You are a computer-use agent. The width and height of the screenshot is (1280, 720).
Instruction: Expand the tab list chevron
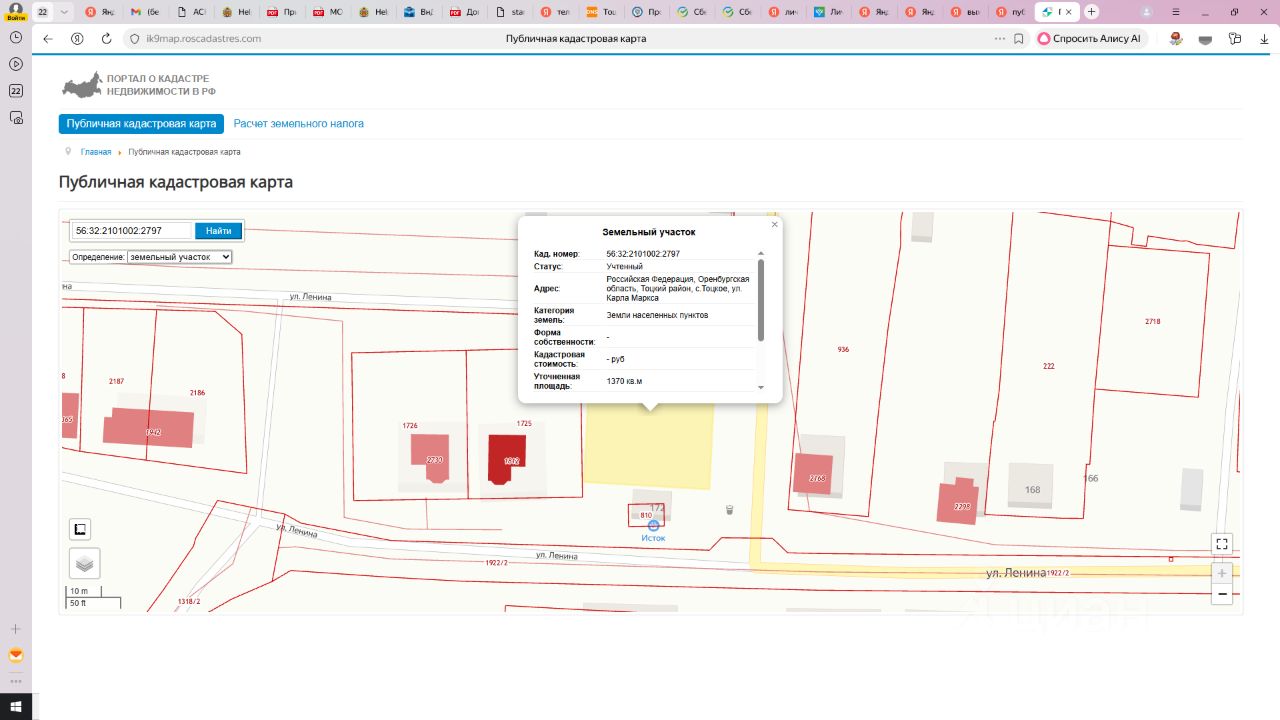pyautogui.click(x=64, y=12)
